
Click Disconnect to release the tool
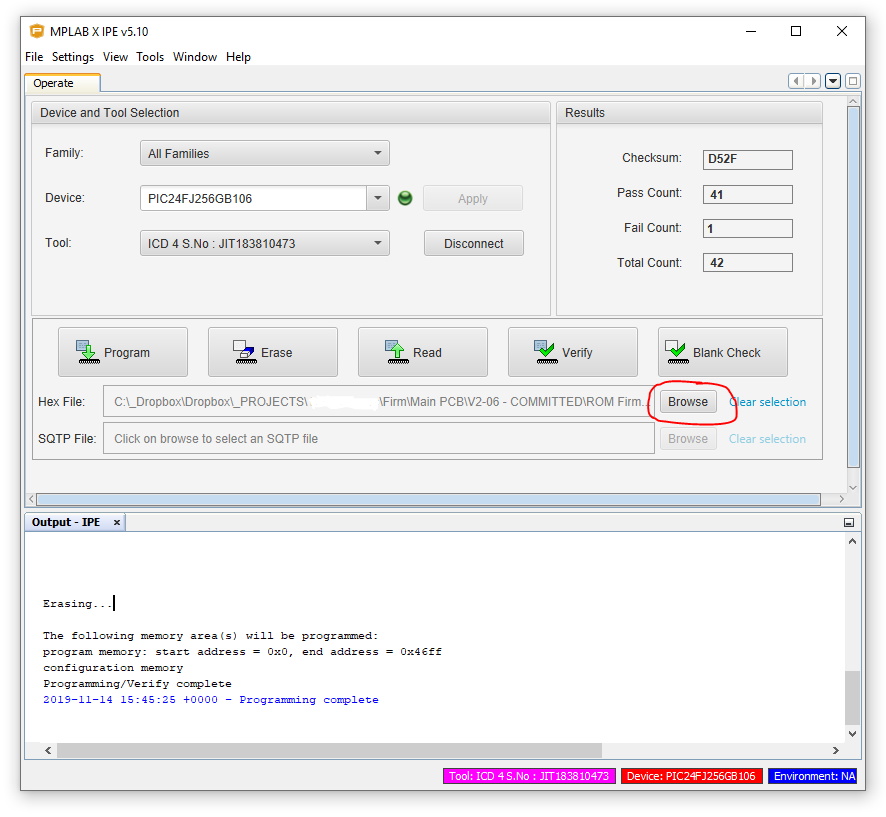coord(474,243)
